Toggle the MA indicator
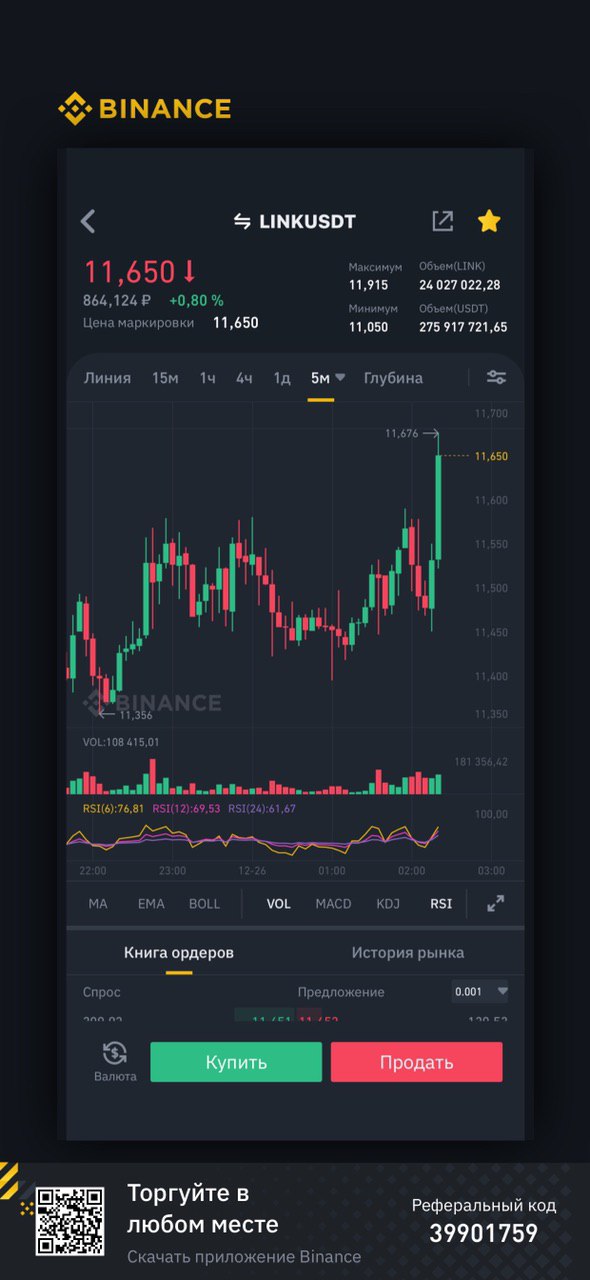Viewport: 590px width, 1280px height. pos(98,903)
